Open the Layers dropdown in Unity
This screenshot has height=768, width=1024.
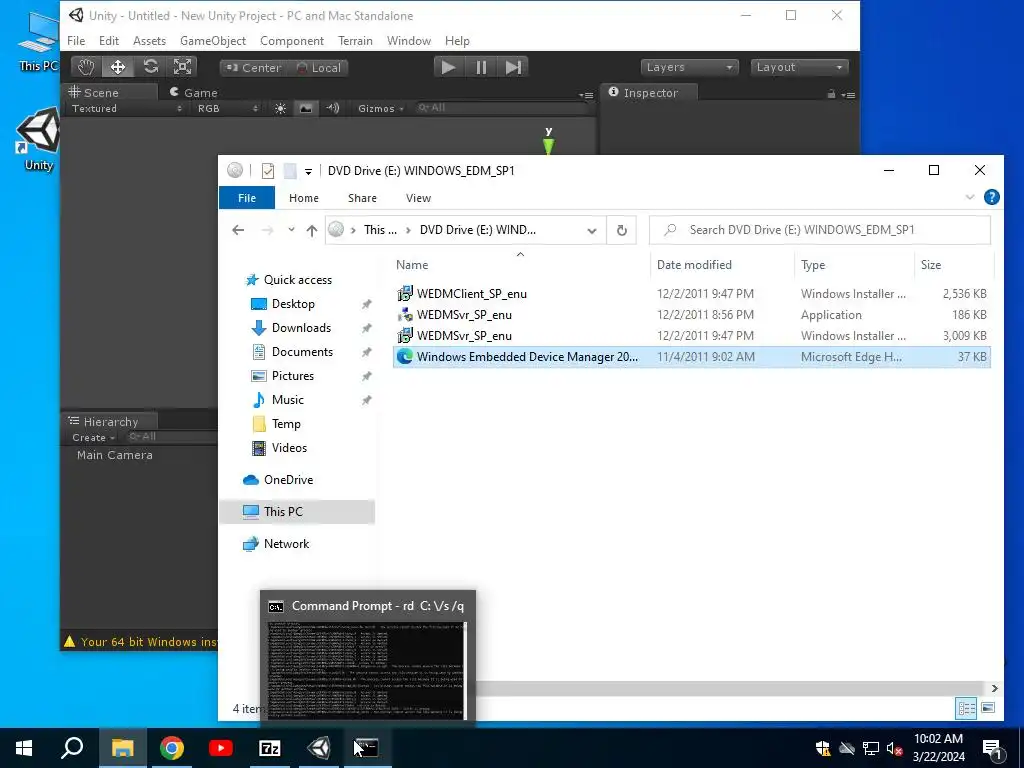(689, 67)
